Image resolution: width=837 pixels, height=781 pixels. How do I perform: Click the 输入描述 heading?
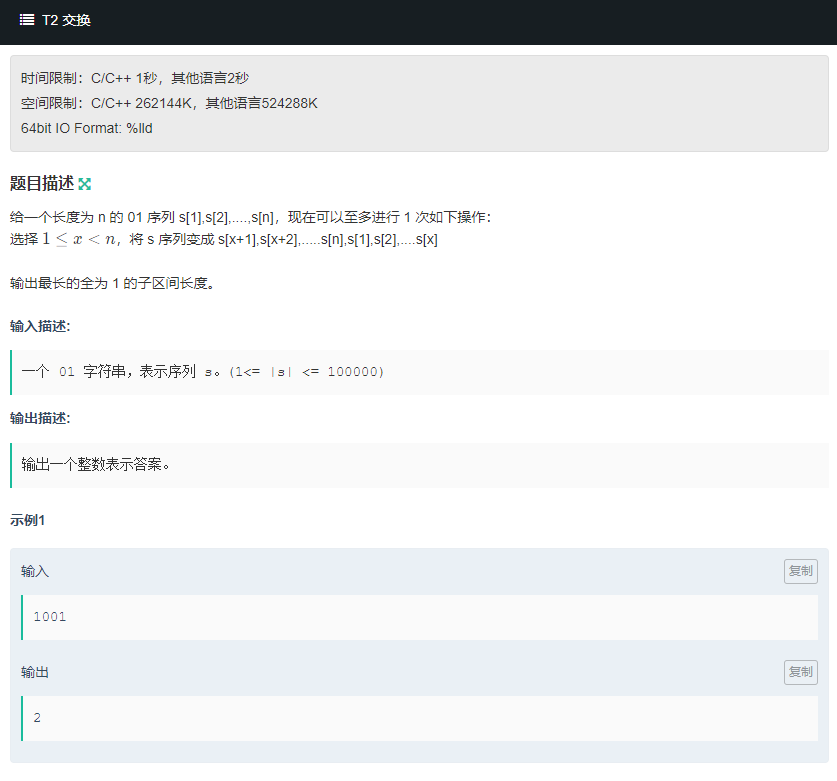point(40,326)
